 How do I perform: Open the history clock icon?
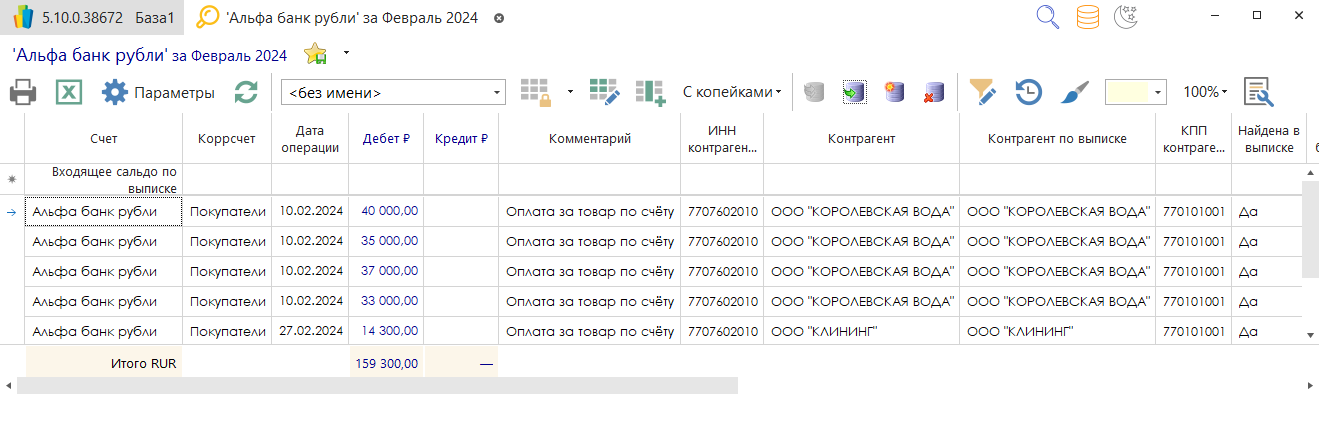click(x=1028, y=92)
